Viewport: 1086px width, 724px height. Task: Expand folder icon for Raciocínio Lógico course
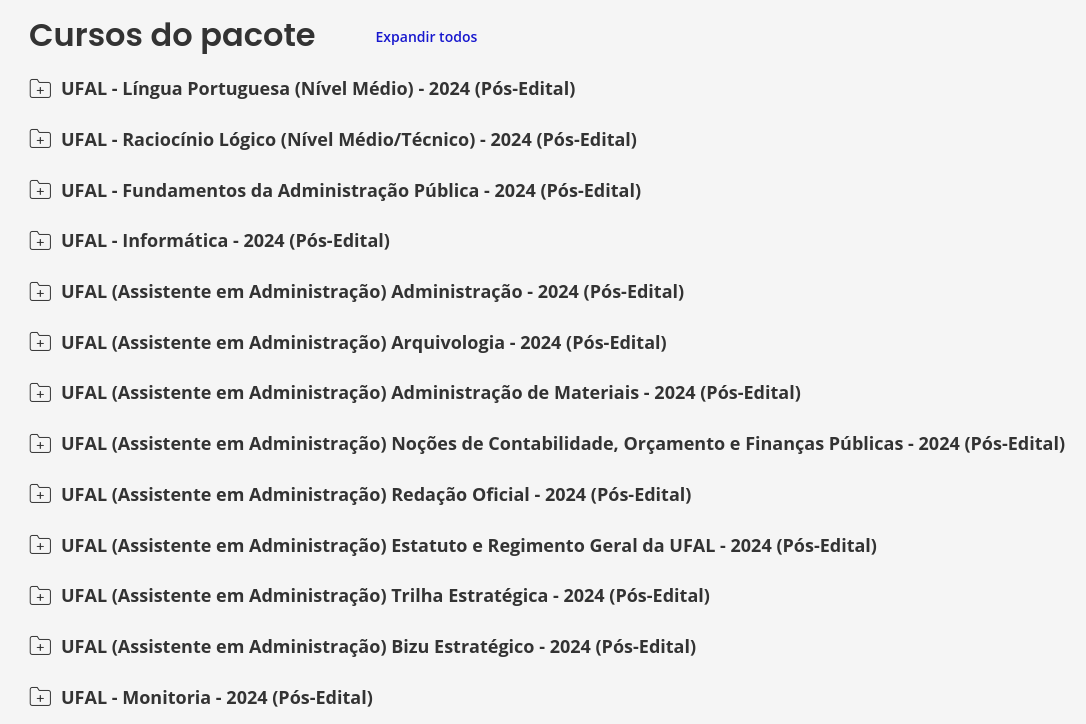(40, 139)
